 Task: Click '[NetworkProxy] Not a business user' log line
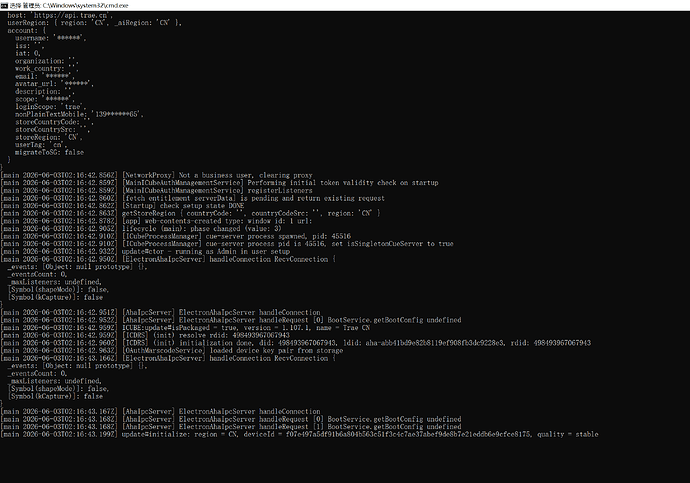[x=156, y=175]
